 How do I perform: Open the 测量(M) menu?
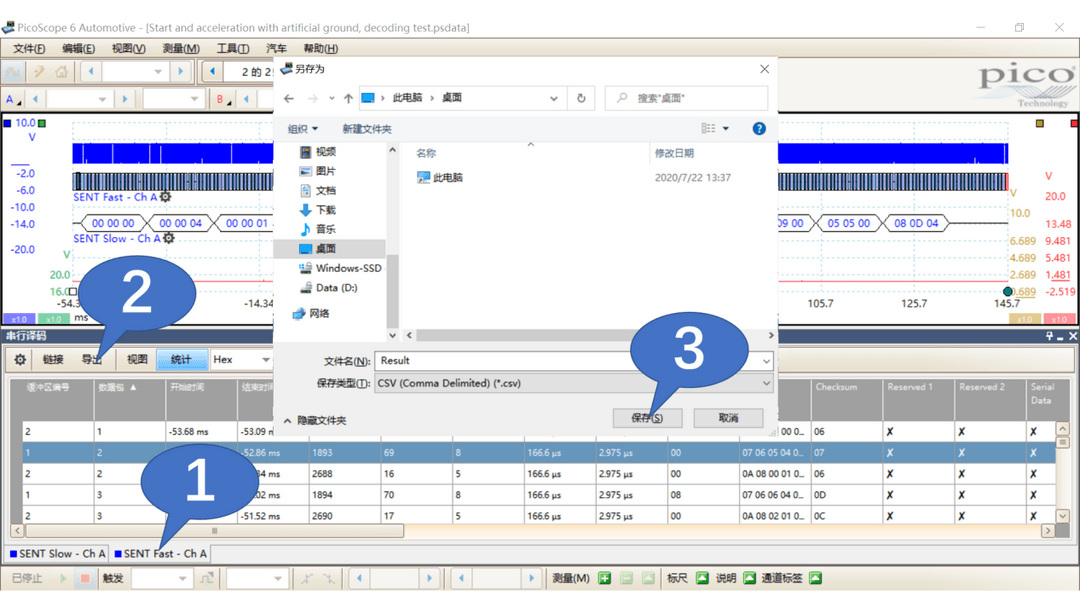[181, 48]
